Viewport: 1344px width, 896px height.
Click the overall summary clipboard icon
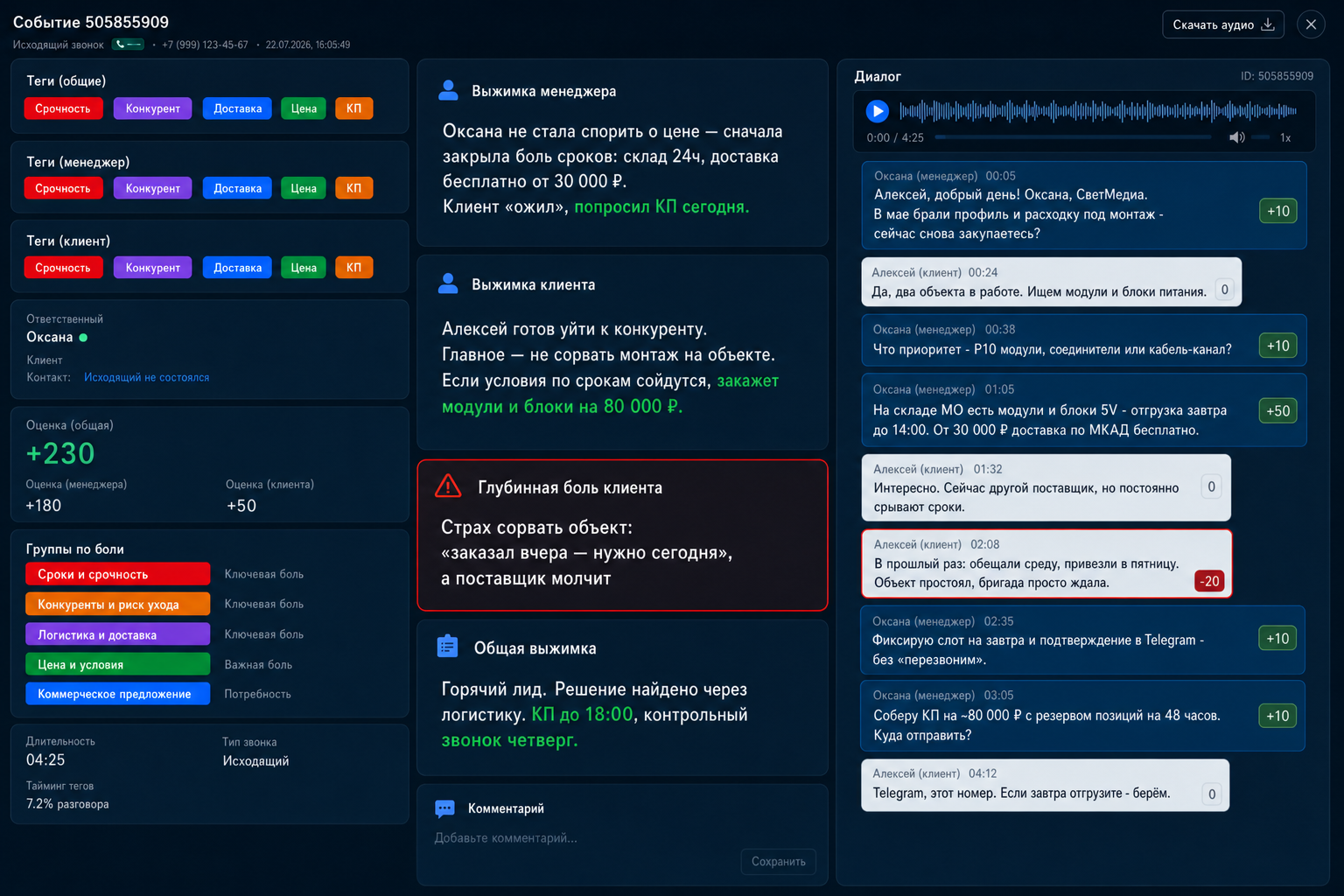point(447,647)
